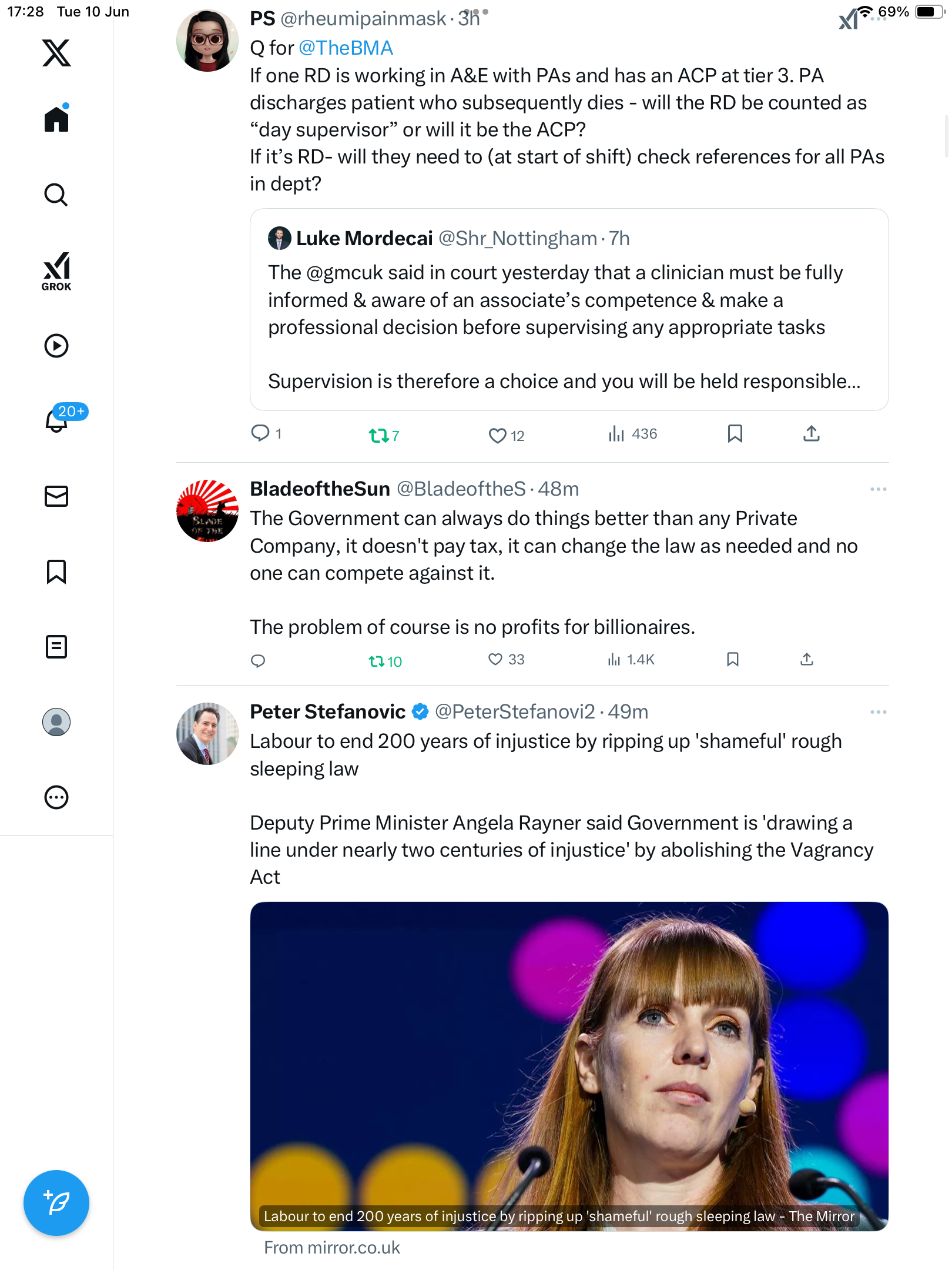
Task: Open the Angela Rayner article image
Action: tap(569, 1067)
